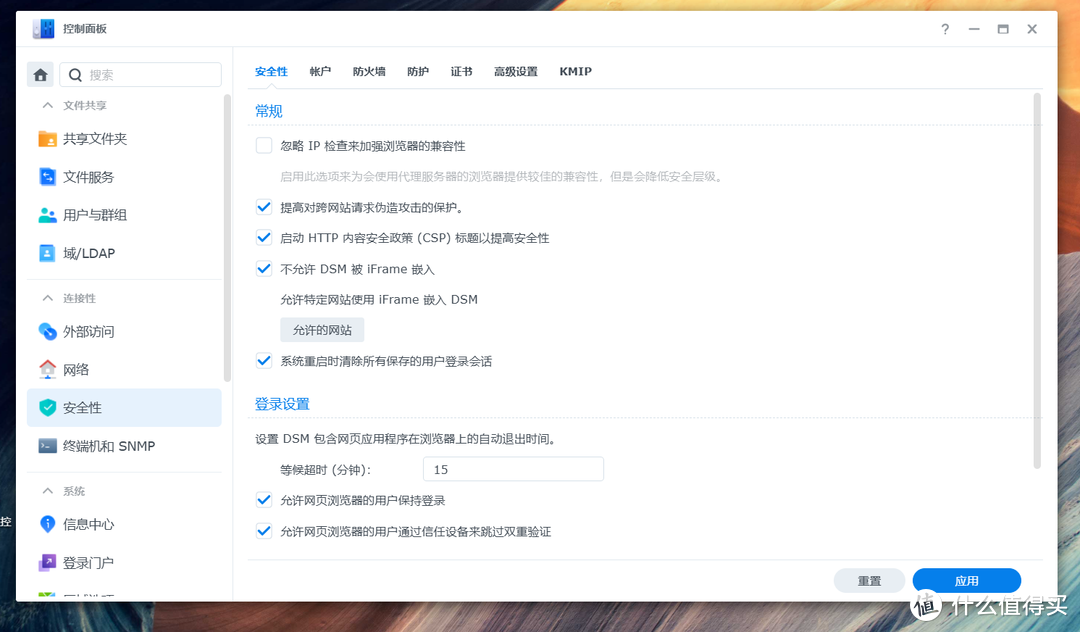Open 外部访问 settings
1080x632 pixels.
point(90,331)
